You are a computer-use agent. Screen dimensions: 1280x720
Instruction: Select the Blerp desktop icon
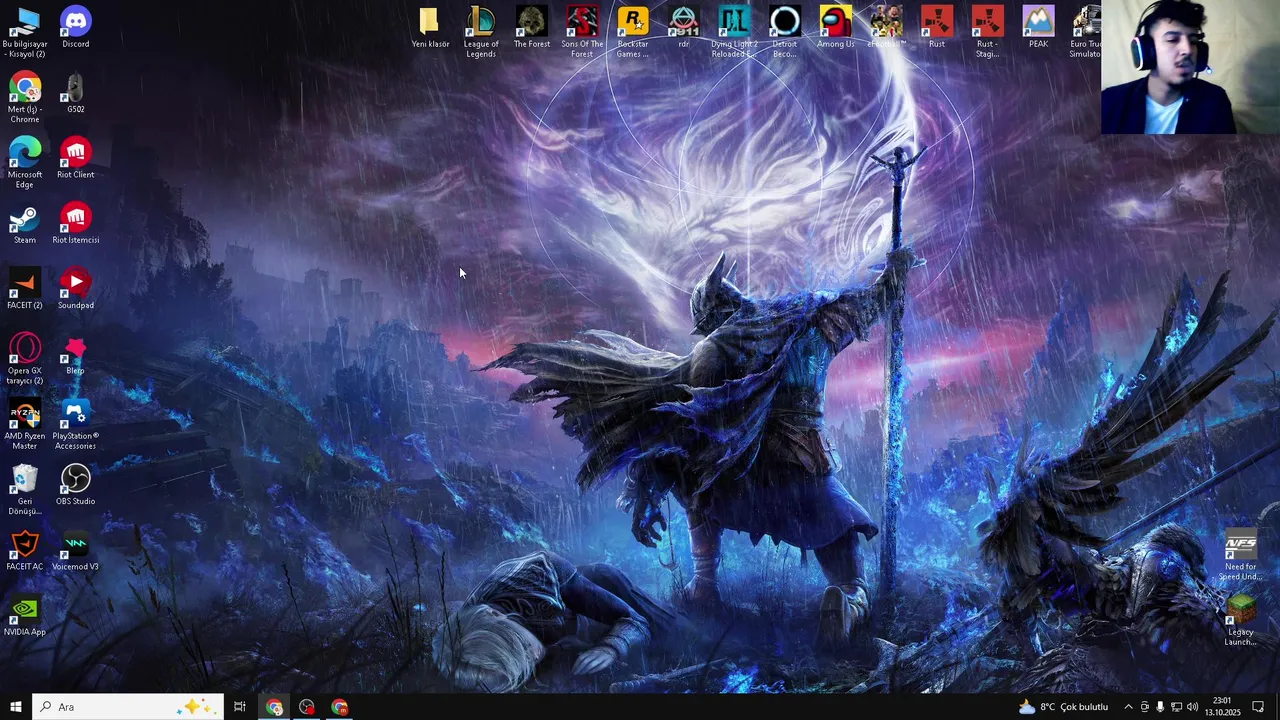(75, 354)
